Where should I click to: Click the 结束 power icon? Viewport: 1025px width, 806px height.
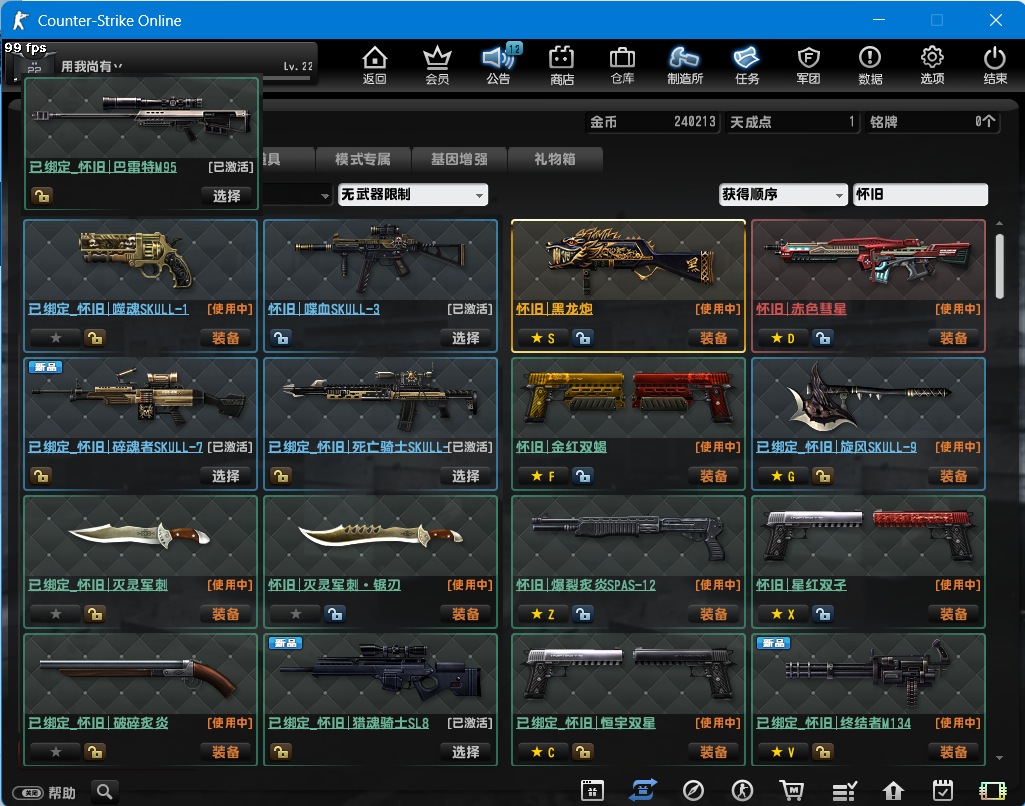tap(994, 65)
